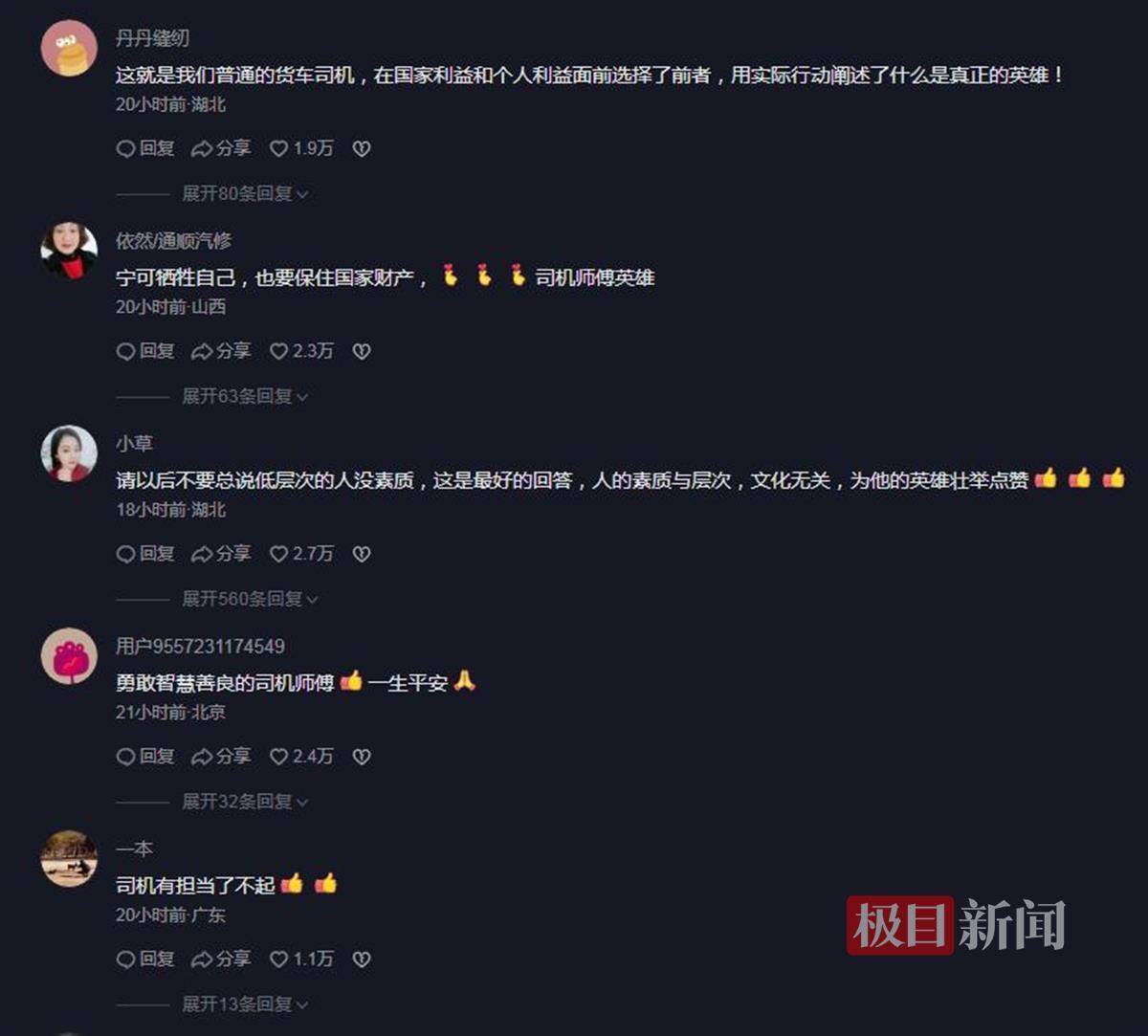Expand 63 replies under 依然/通顺汽修's comment
Viewport: 1148px width, 1036px height.
click(245, 396)
